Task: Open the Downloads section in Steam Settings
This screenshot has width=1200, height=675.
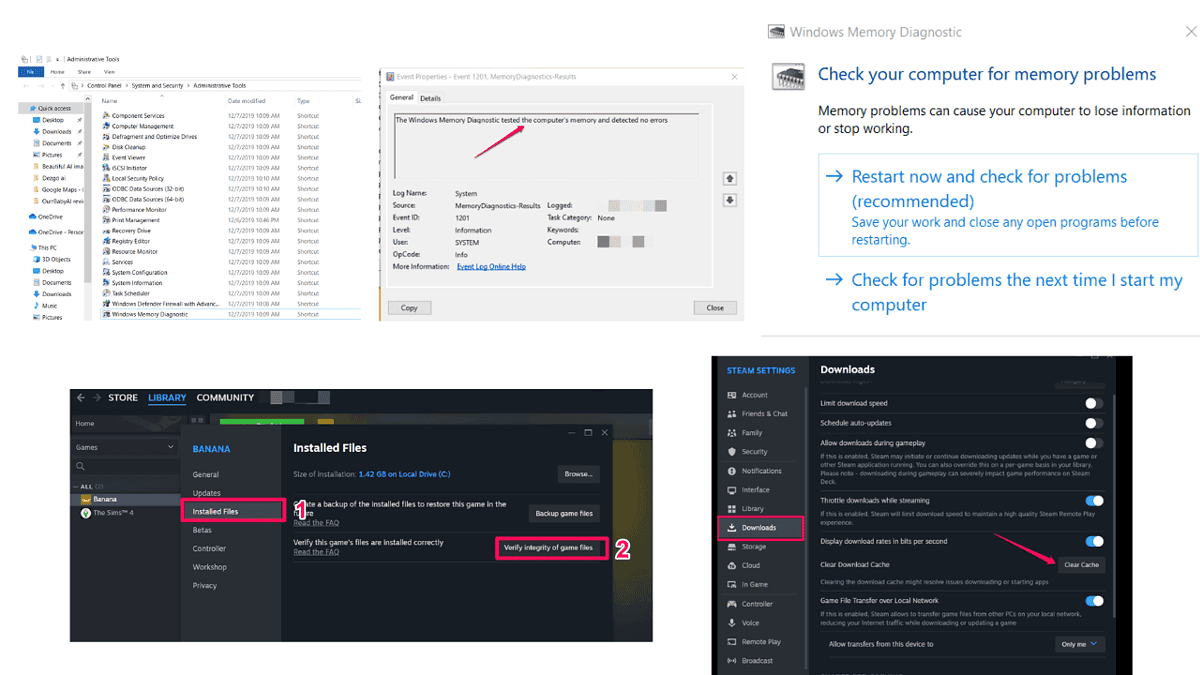Action: (x=760, y=528)
